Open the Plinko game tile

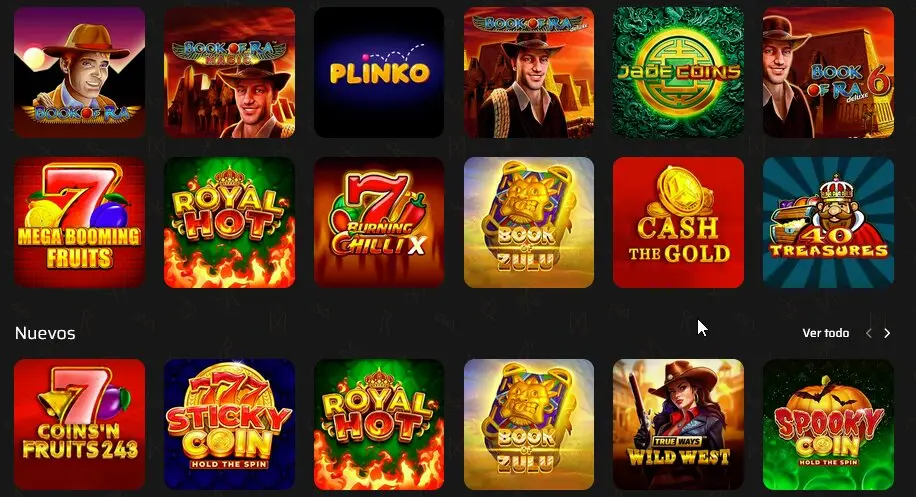point(379,72)
